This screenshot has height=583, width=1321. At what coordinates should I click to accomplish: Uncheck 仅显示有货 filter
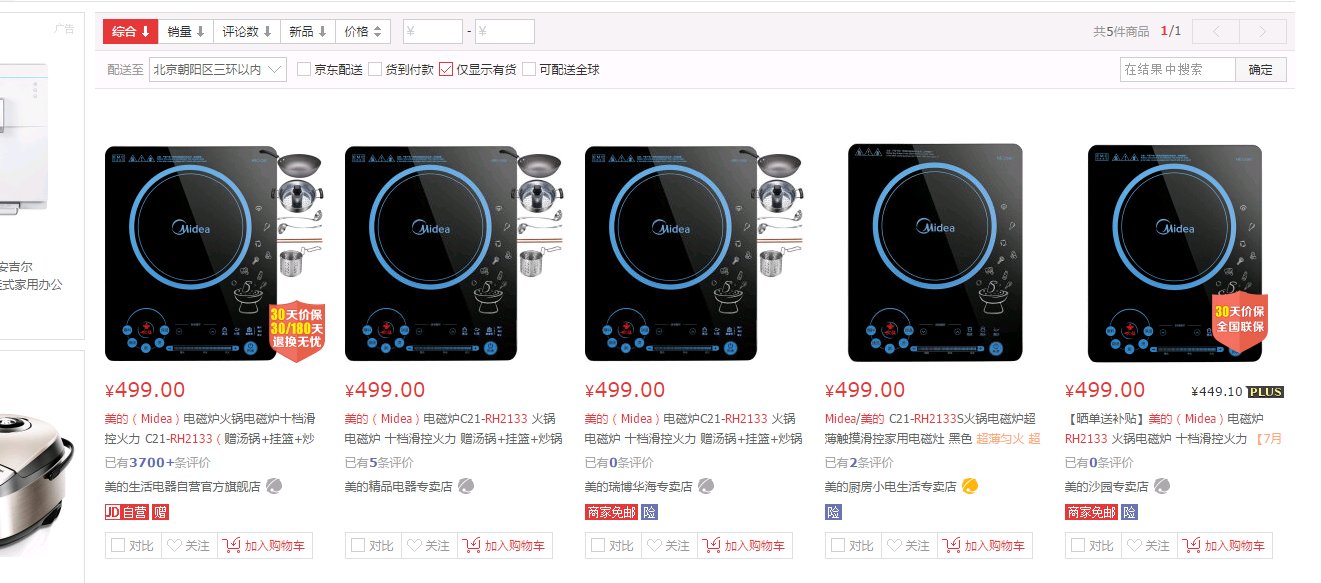pos(446,70)
